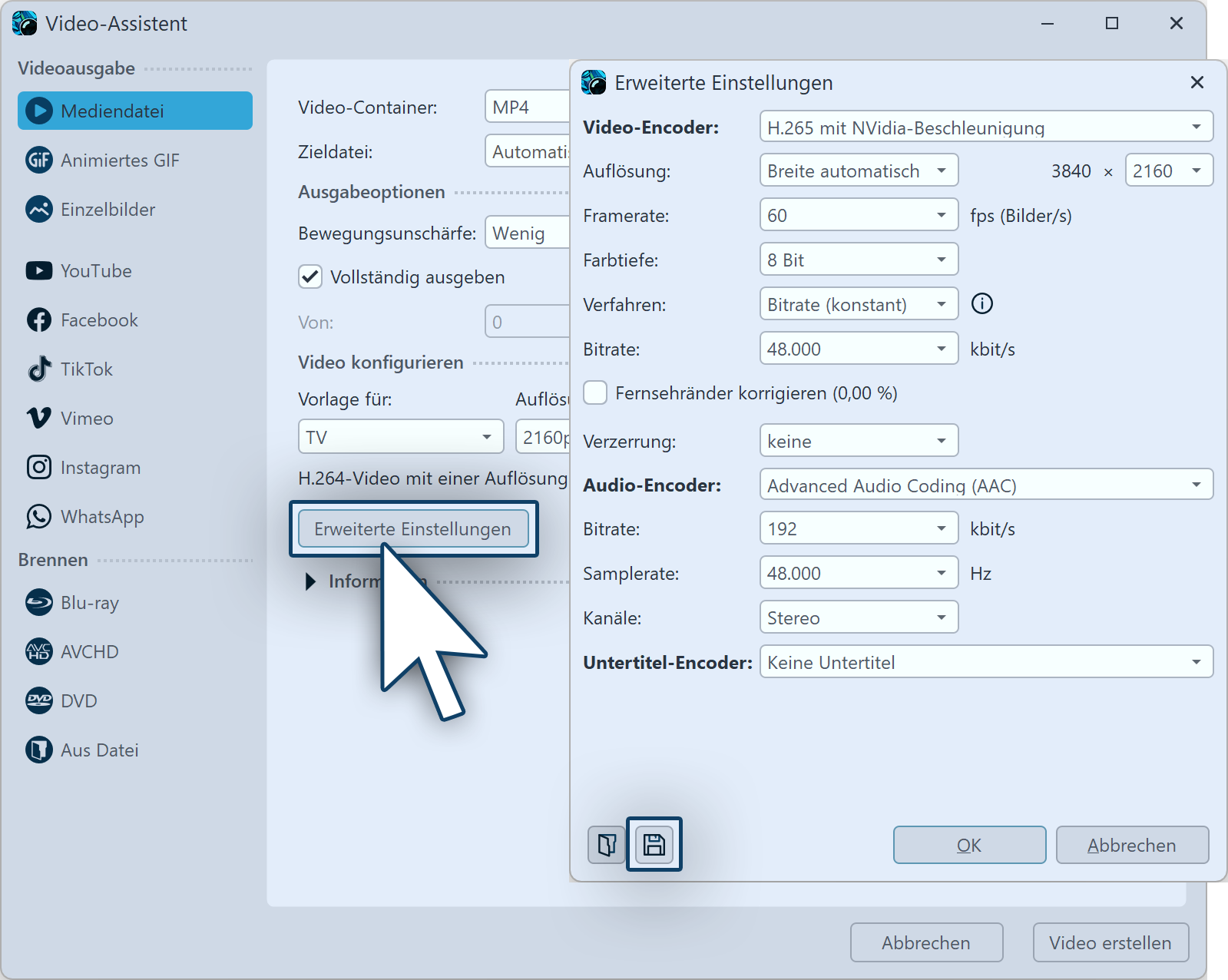Click the info icon next to Verfahren
The image size is (1228, 980).
(x=981, y=304)
